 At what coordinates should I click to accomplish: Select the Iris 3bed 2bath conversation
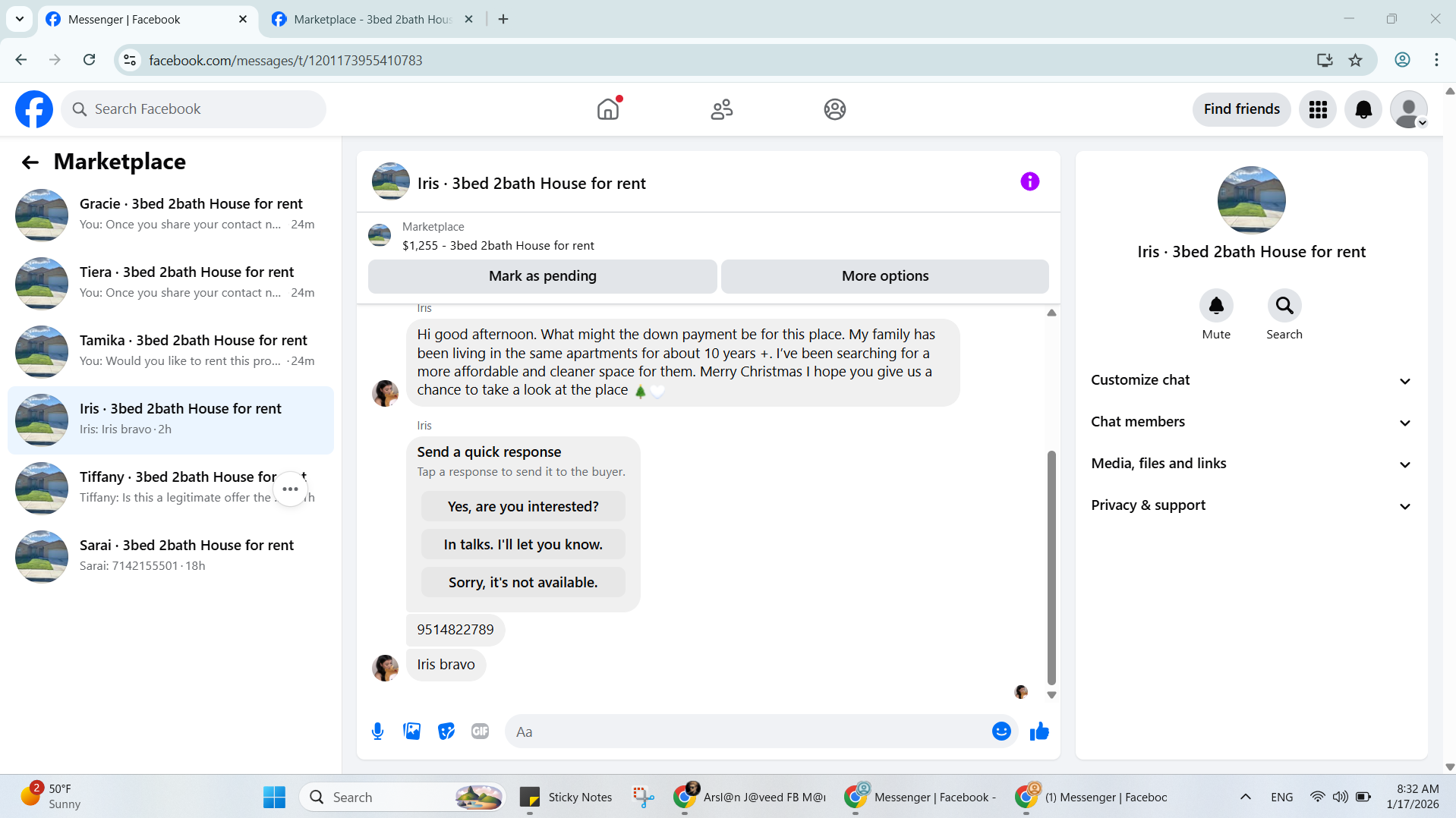coord(171,420)
